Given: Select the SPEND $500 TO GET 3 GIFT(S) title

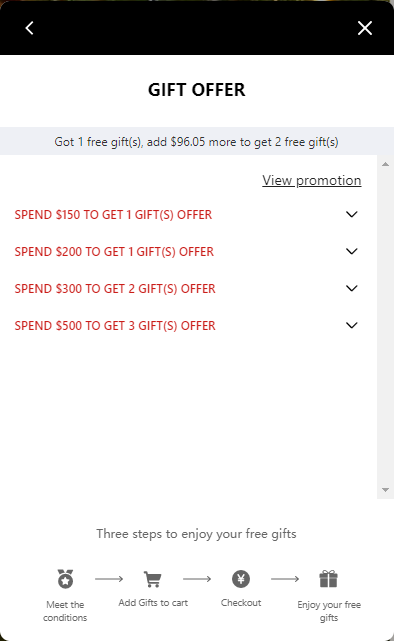Looking at the screenshot, I should pyautogui.click(x=115, y=325).
